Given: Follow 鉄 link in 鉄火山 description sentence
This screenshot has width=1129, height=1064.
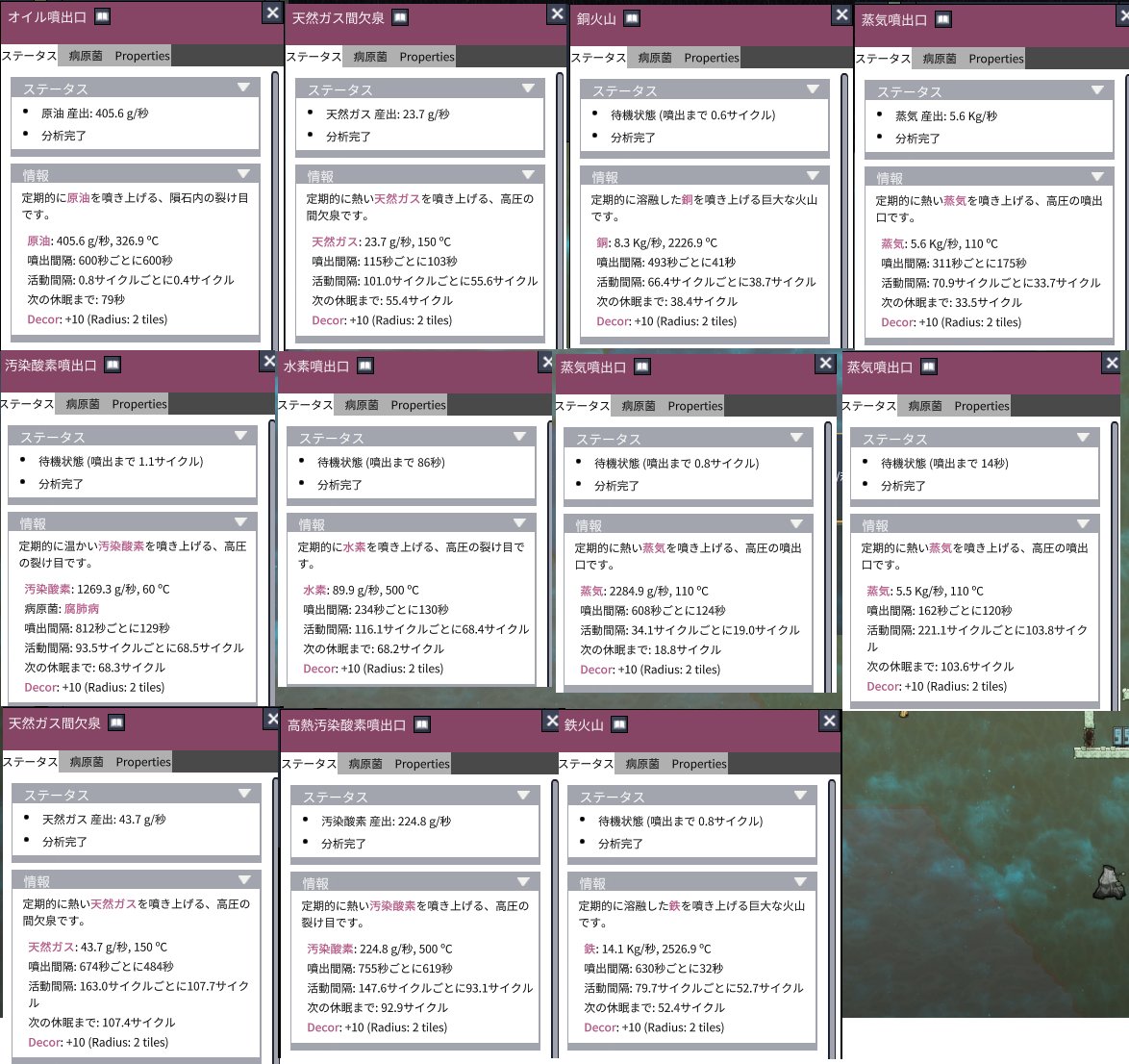Looking at the screenshot, I should click(675, 905).
